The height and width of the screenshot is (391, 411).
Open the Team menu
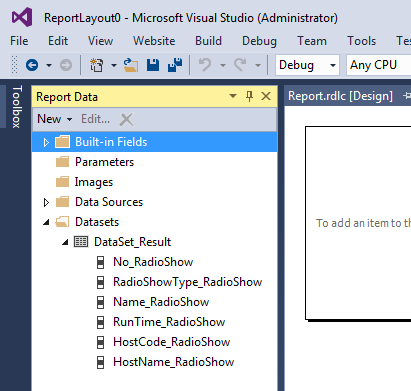click(x=312, y=41)
